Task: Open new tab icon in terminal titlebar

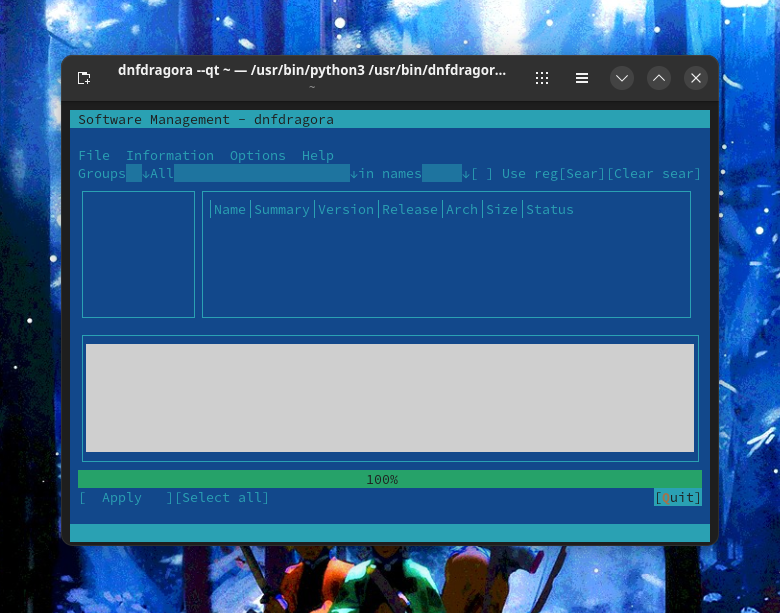Action: click(x=84, y=78)
